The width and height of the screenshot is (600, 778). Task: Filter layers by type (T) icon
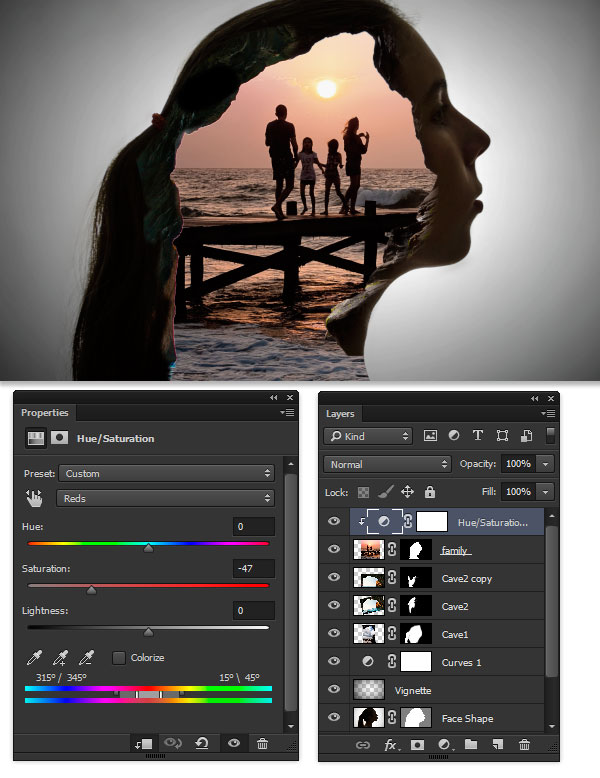(477, 436)
